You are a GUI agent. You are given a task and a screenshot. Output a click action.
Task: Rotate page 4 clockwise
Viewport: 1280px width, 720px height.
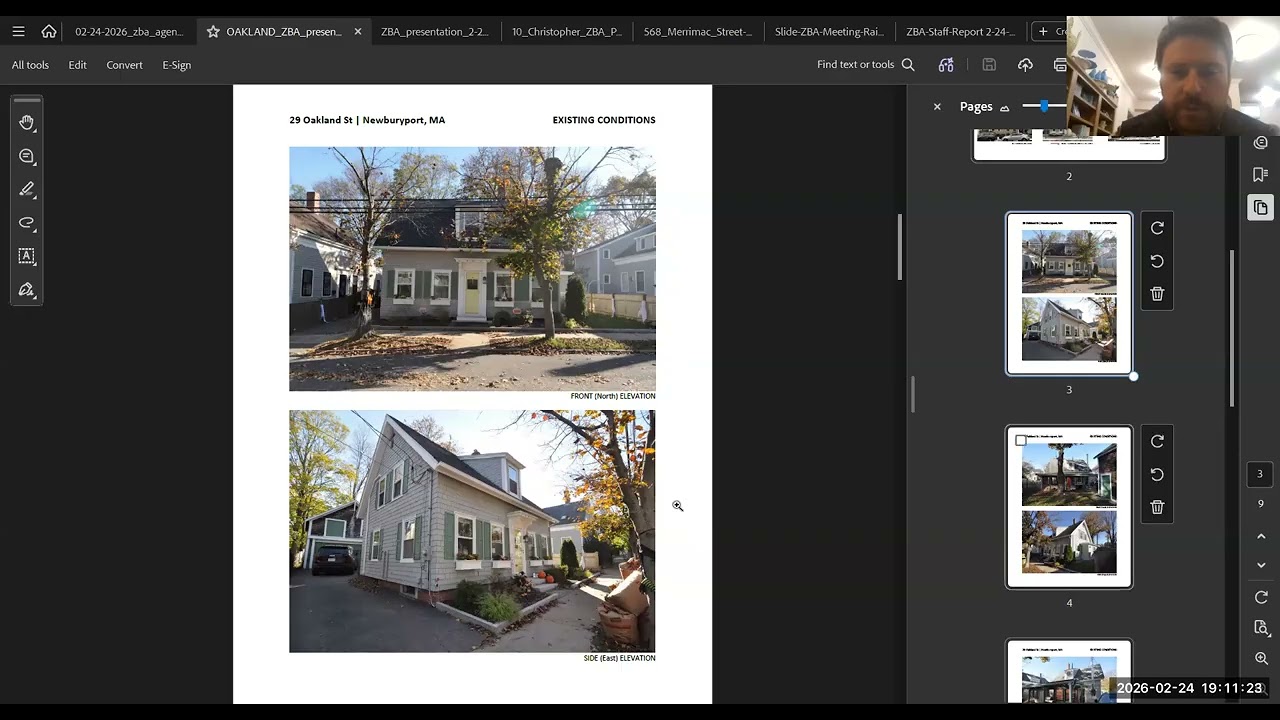tap(1157, 441)
